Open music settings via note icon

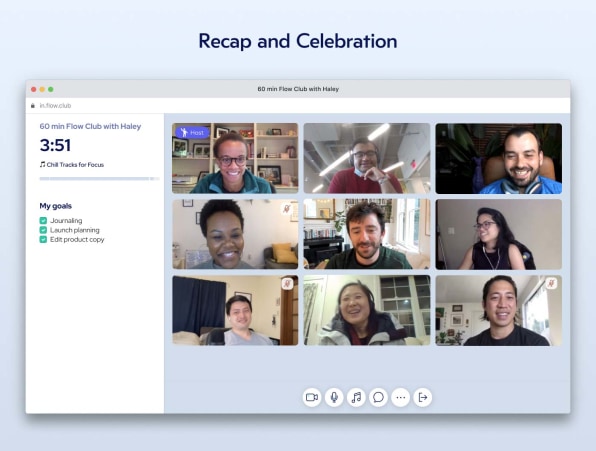pos(356,397)
